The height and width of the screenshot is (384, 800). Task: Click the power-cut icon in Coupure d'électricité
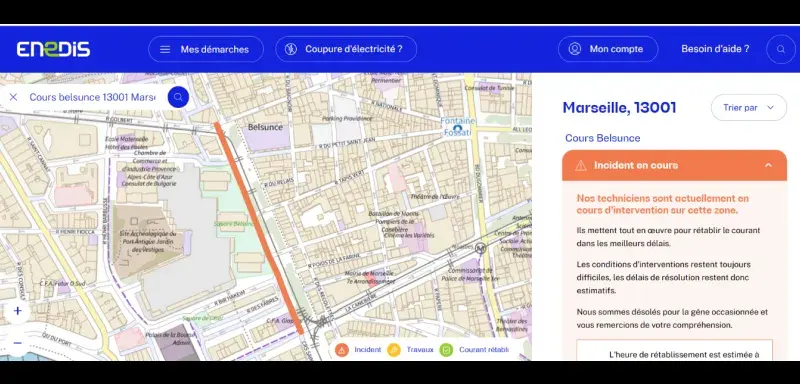pyautogui.click(x=291, y=49)
